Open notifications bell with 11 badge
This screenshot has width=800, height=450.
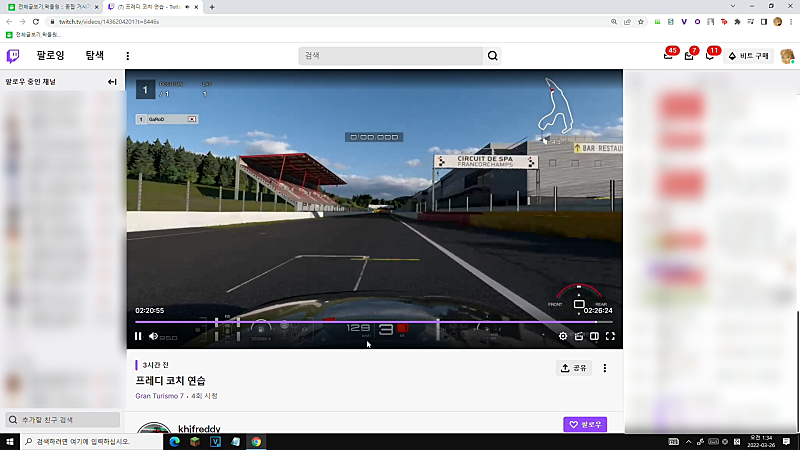point(710,56)
